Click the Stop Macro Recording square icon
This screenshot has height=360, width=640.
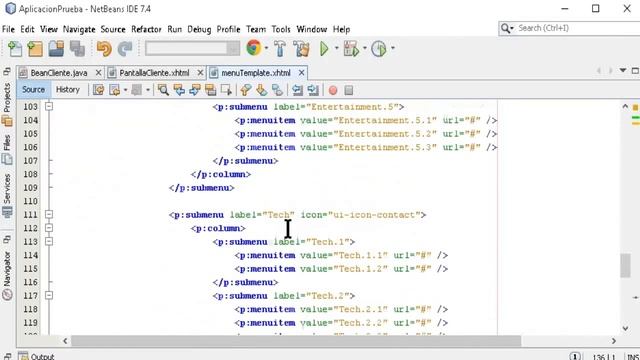point(349,90)
